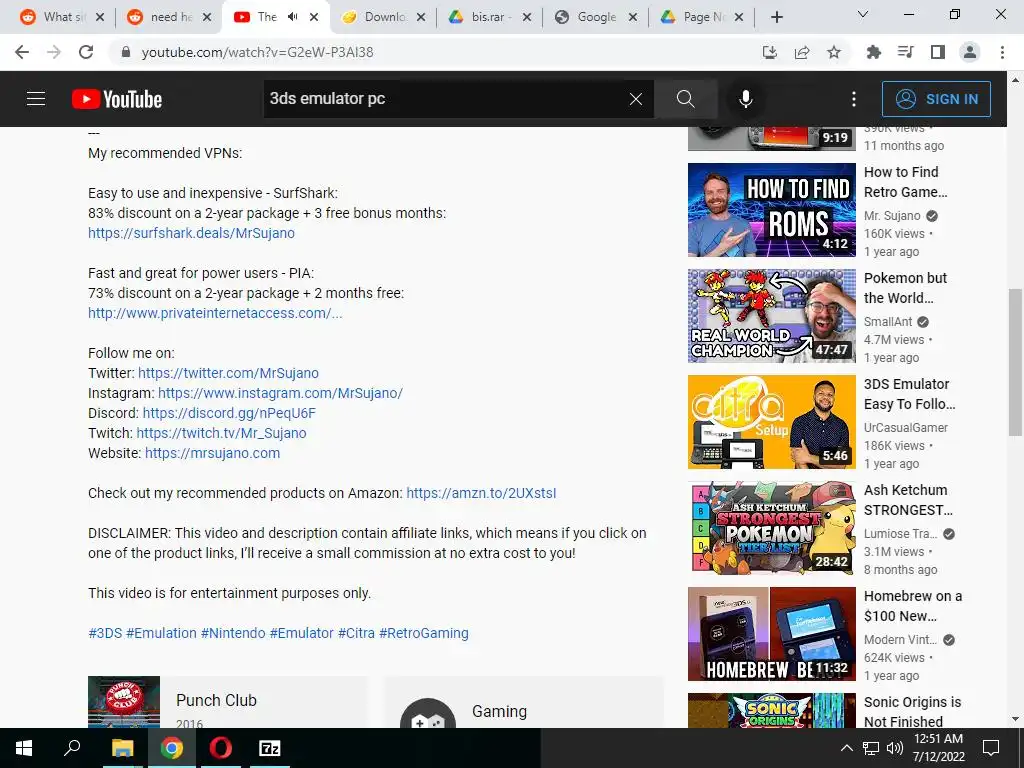This screenshot has height=768, width=1024.
Task: Click the #3DS hashtag
Action: [105, 633]
